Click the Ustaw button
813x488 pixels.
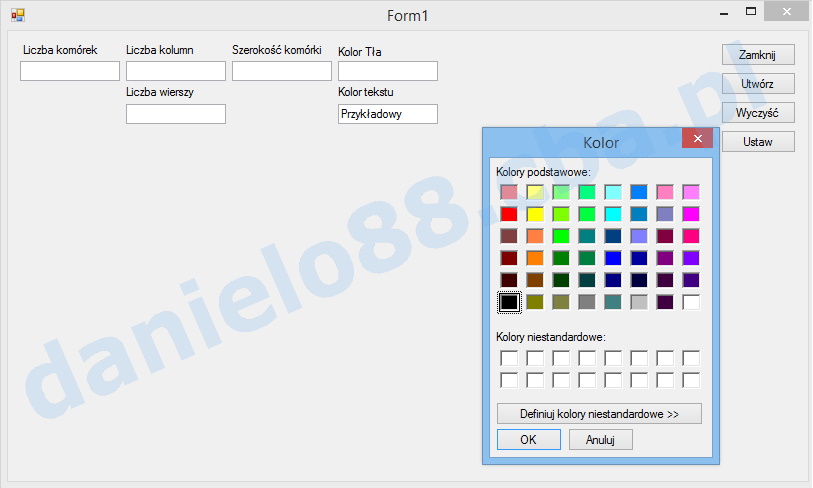coord(758,142)
